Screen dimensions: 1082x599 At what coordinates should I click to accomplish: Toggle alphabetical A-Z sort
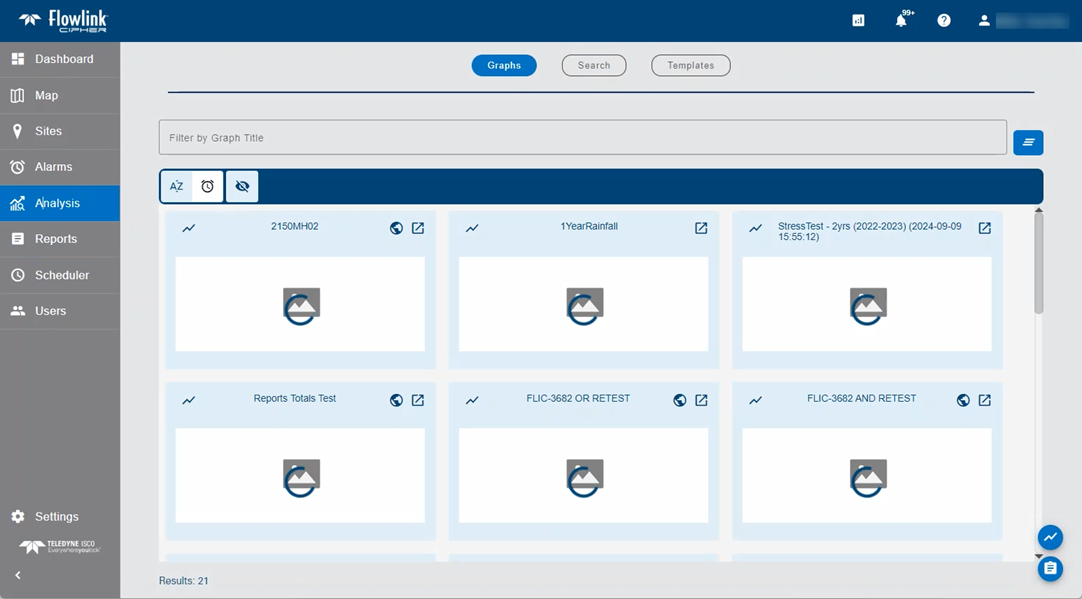(177, 186)
